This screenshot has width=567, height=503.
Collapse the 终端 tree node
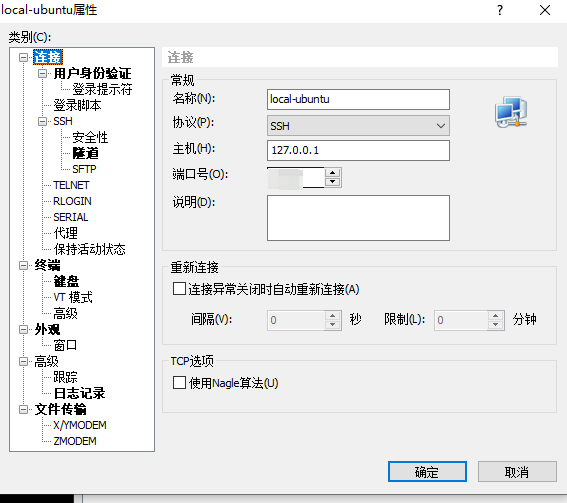coord(23,265)
